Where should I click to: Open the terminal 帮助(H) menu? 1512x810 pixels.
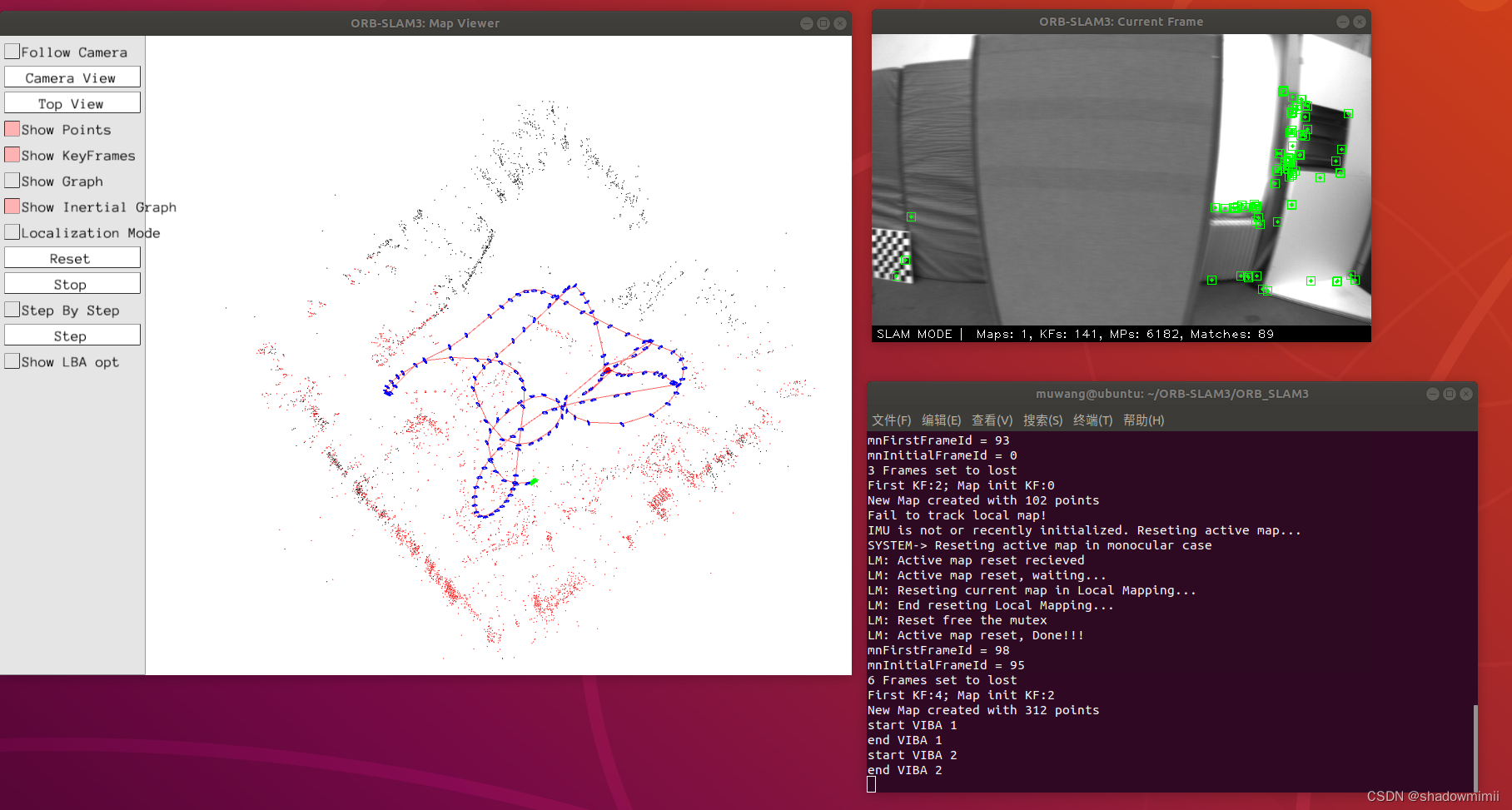1143,420
